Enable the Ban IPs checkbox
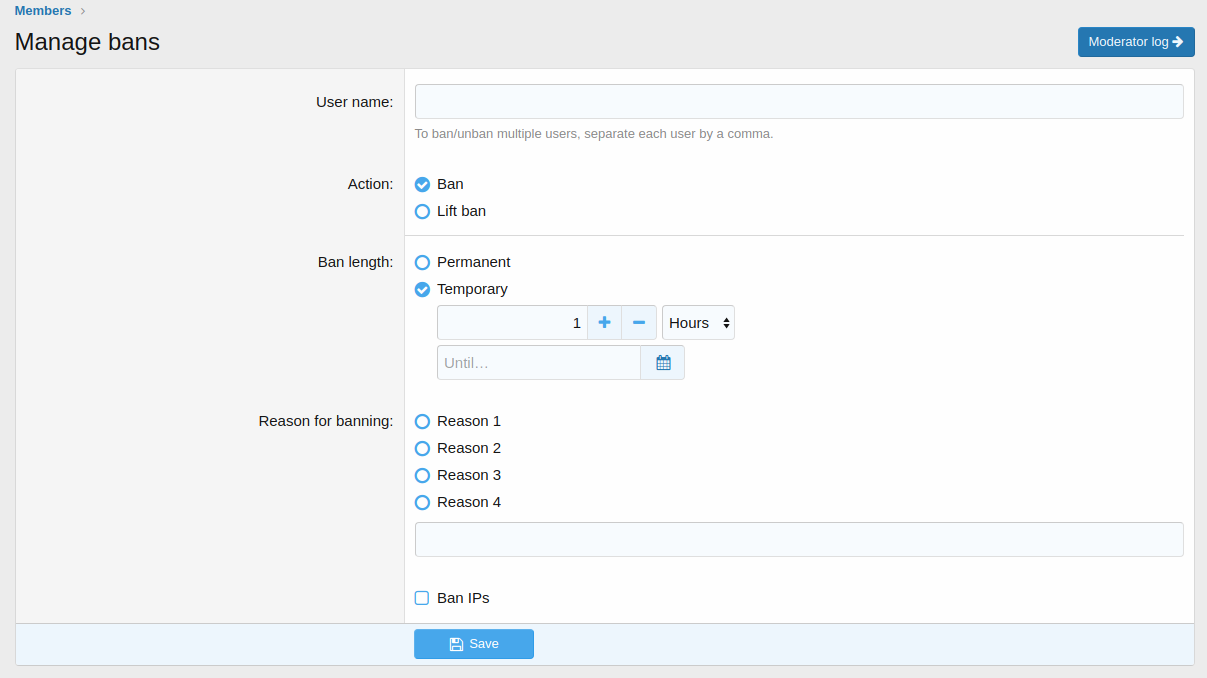This screenshot has height=678, width=1207. (423, 598)
